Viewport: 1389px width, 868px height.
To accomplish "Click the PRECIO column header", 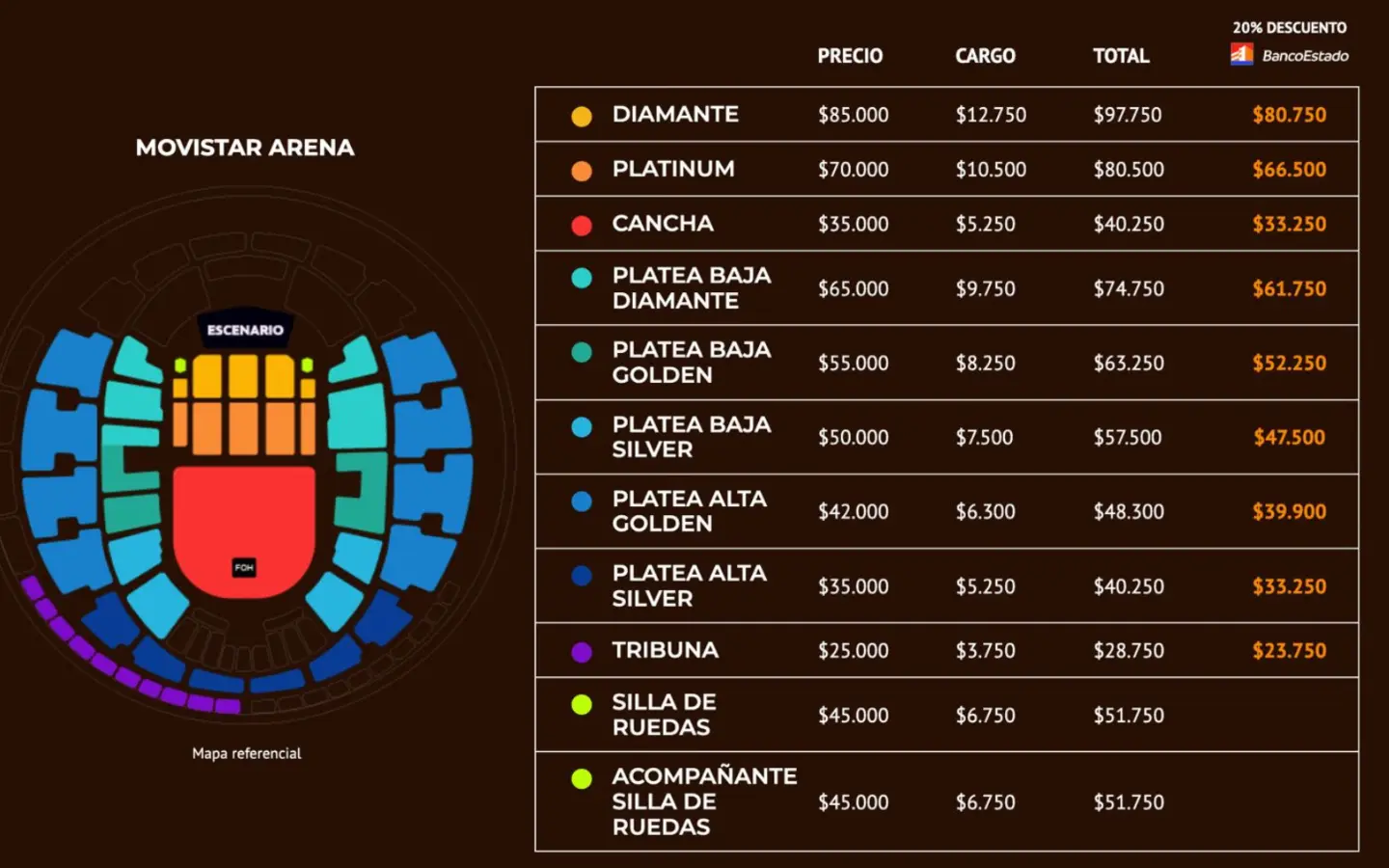I will (850, 56).
